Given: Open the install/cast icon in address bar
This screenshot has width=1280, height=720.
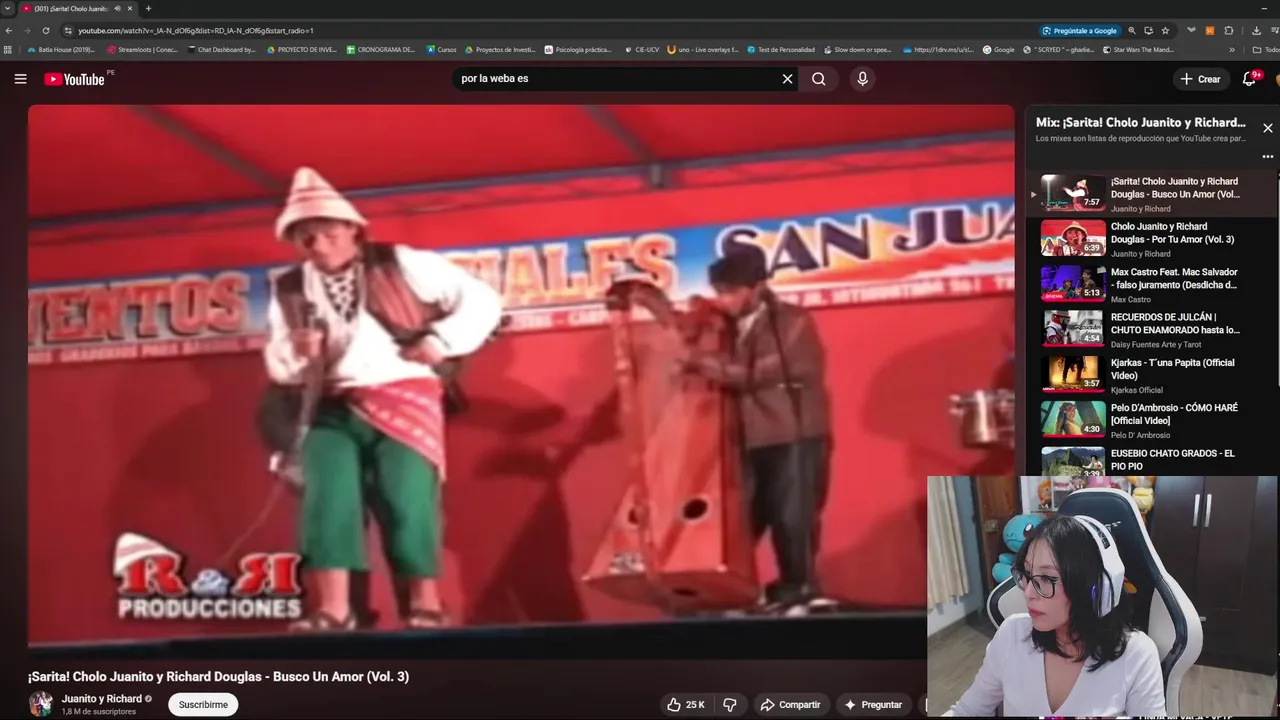Looking at the screenshot, I should pyautogui.click(x=1148, y=31).
